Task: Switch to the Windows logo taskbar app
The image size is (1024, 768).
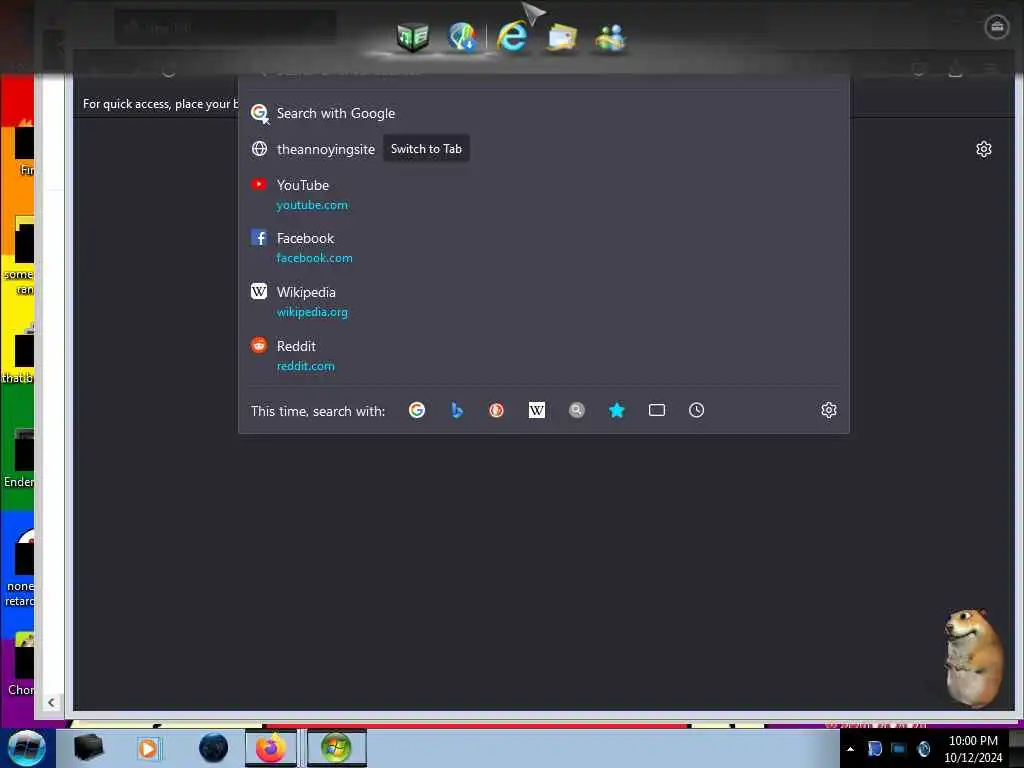Action: tap(336, 748)
